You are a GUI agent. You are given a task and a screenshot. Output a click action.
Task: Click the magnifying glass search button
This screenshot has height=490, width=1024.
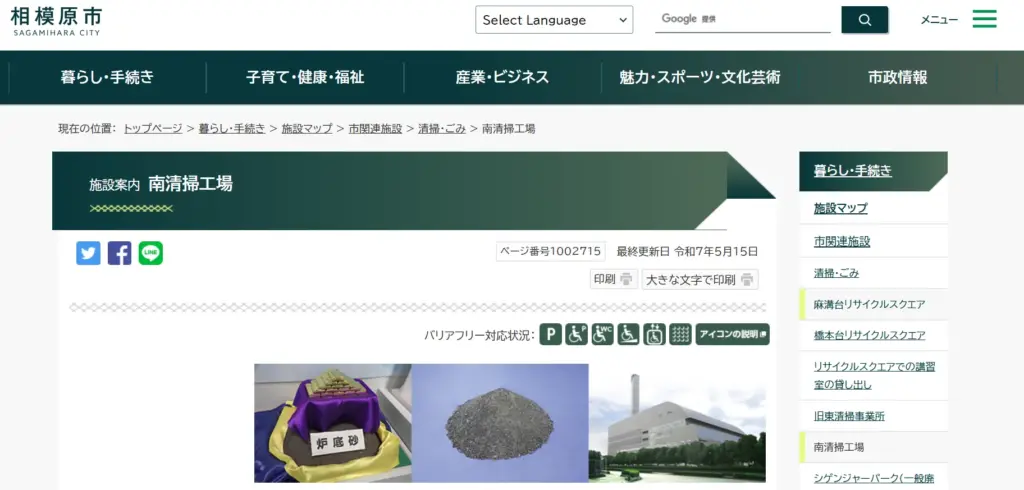864,20
